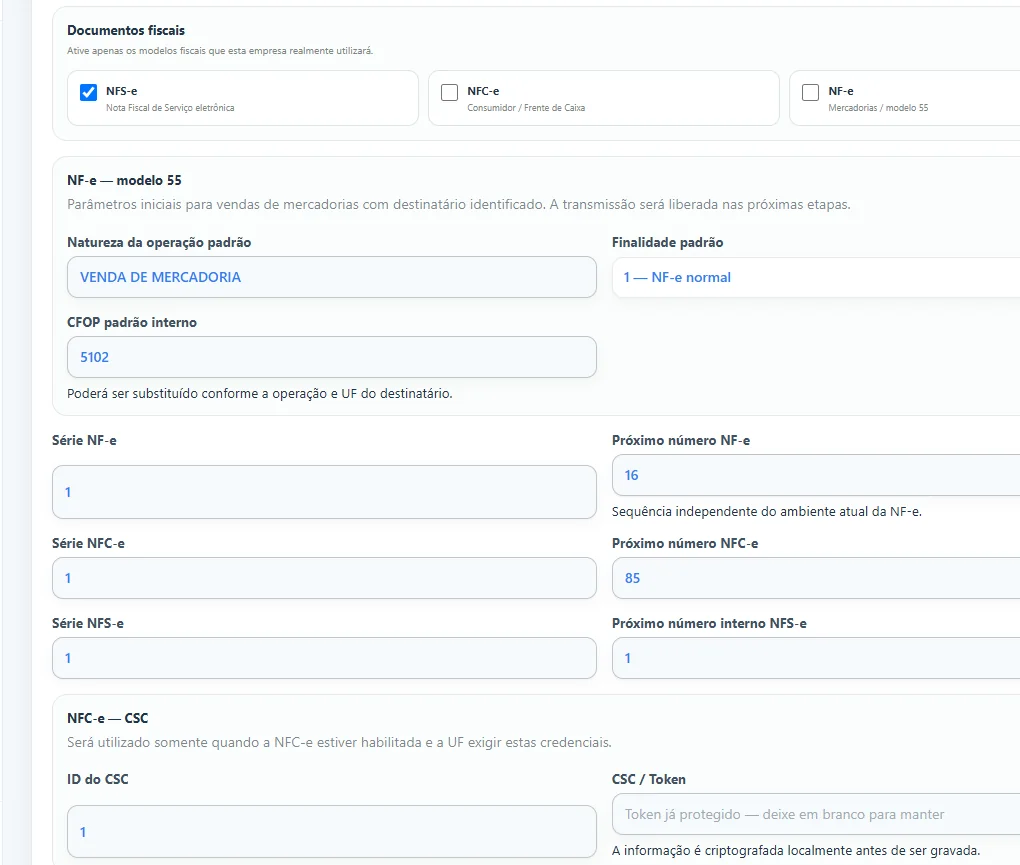
Task: Click the Documentos fiscais heading
Action: pos(126,31)
